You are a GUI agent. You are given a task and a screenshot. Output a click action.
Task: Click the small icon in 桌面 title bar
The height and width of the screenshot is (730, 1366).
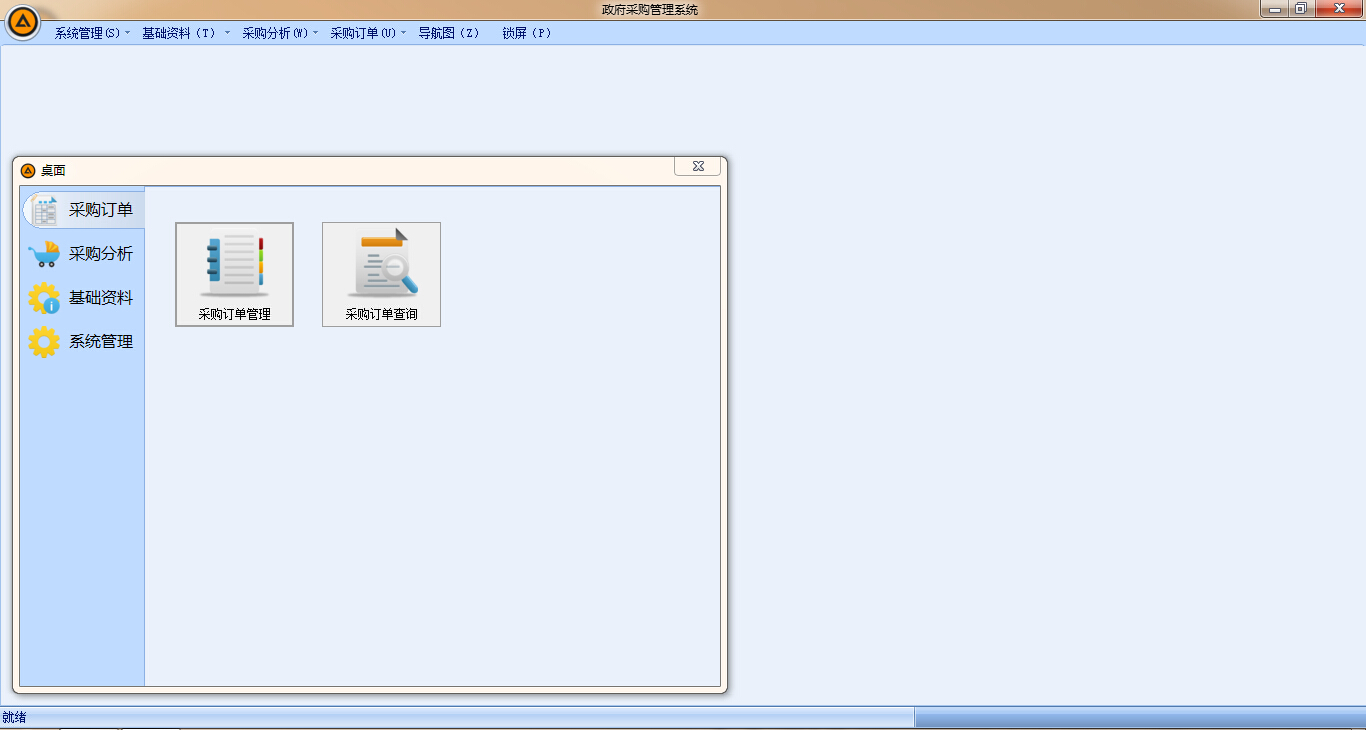coord(28,171)
